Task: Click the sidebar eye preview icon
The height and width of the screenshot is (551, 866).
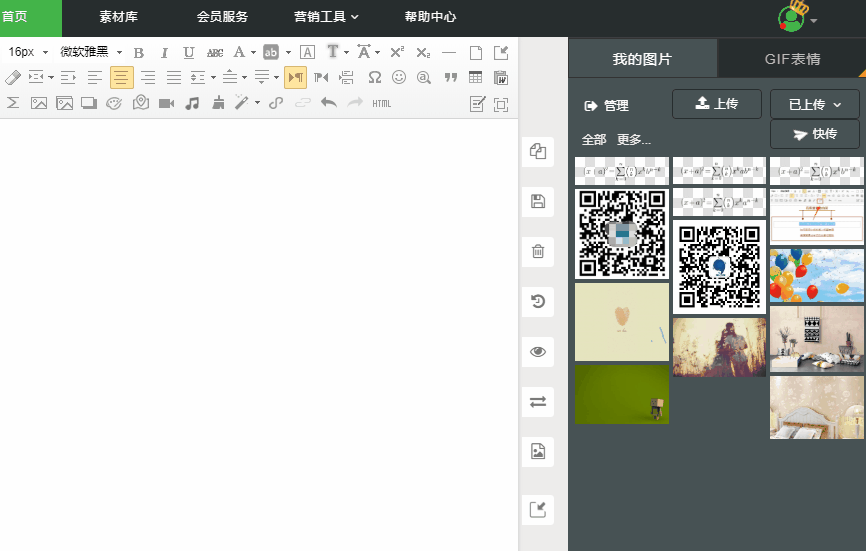Action: tap(538, 352)
